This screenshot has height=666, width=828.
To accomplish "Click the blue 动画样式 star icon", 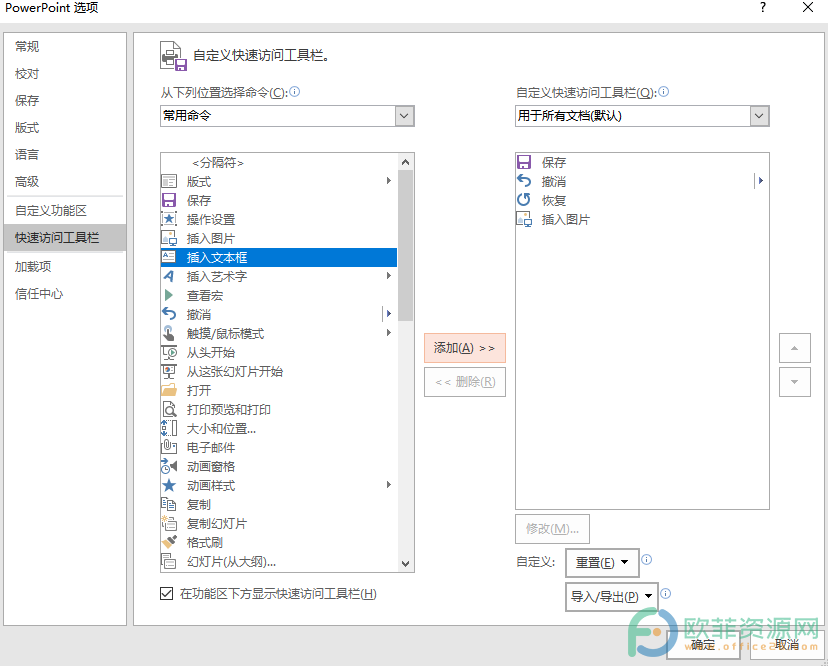I will pos(169,485).
